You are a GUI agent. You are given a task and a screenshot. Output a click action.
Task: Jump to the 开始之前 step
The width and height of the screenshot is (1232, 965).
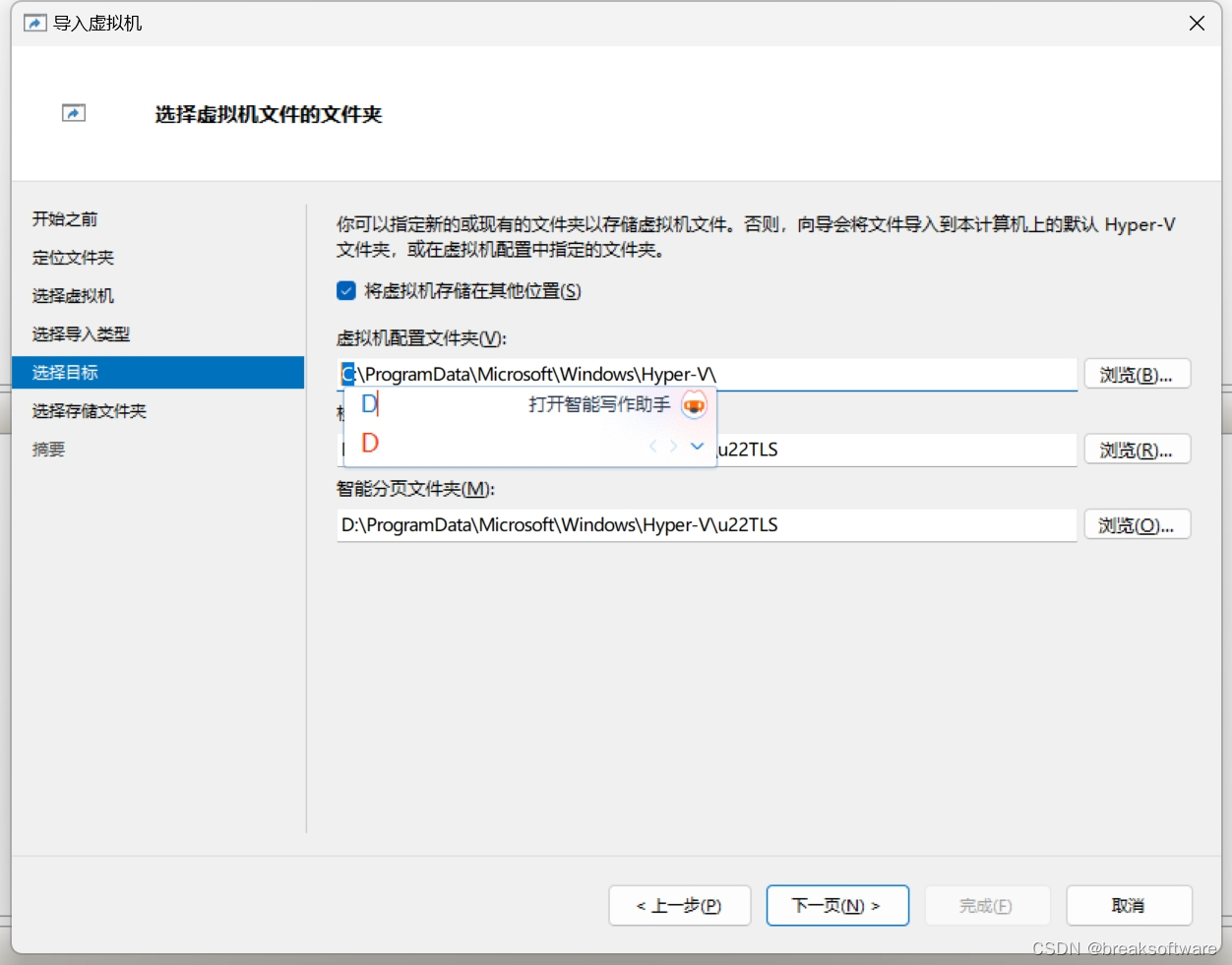65,219
